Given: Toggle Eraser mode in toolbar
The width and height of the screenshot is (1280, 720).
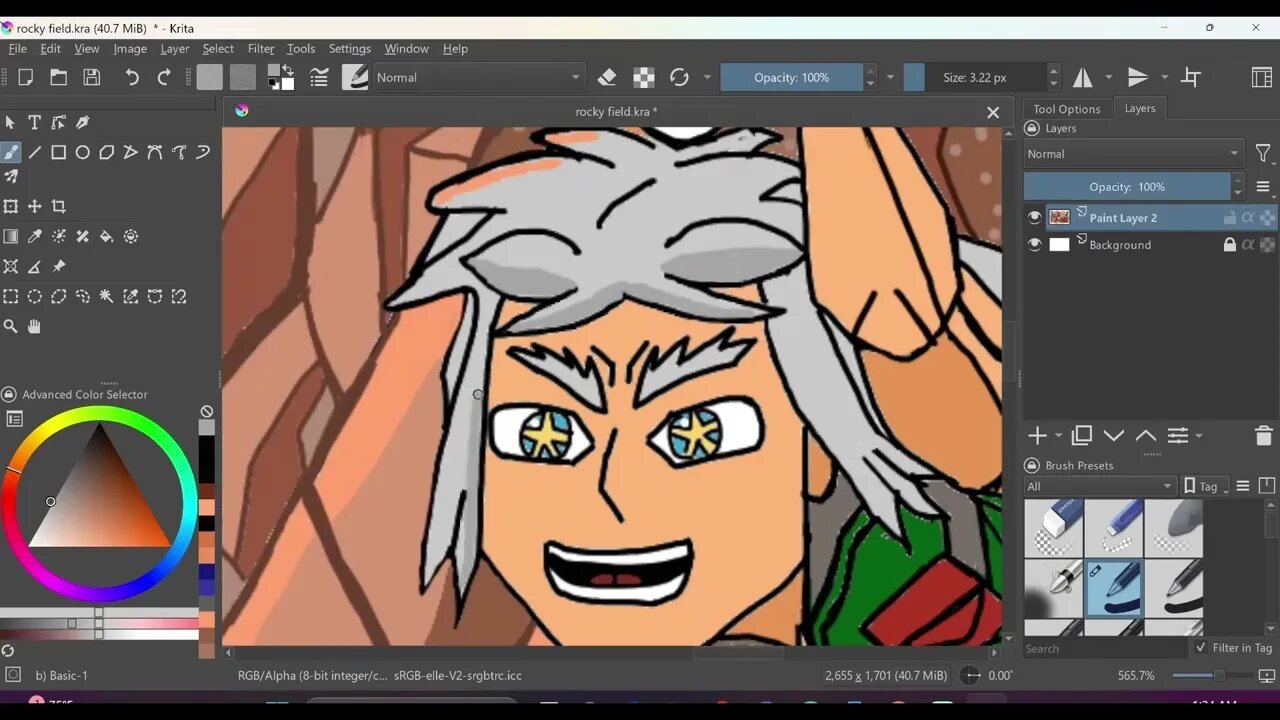Looking at the screenshot, I should click(x=607, y=77).
